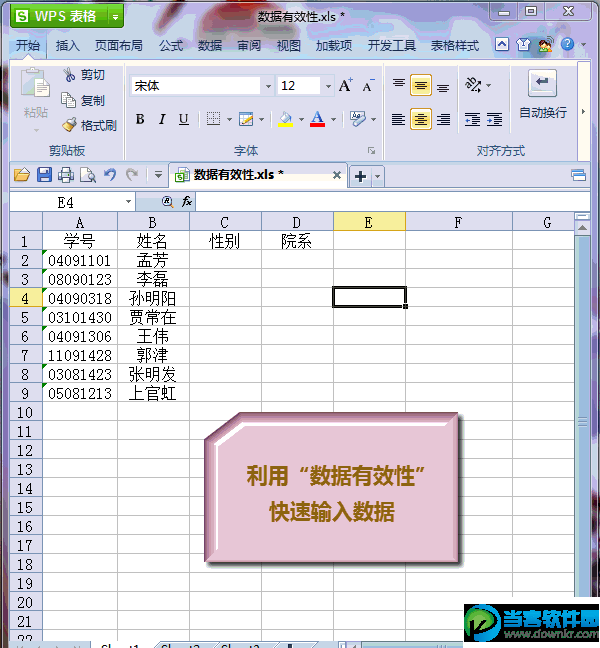Decrease font size with the small A icon
Viewport: 600px width, 648px height.
[368, 86]
